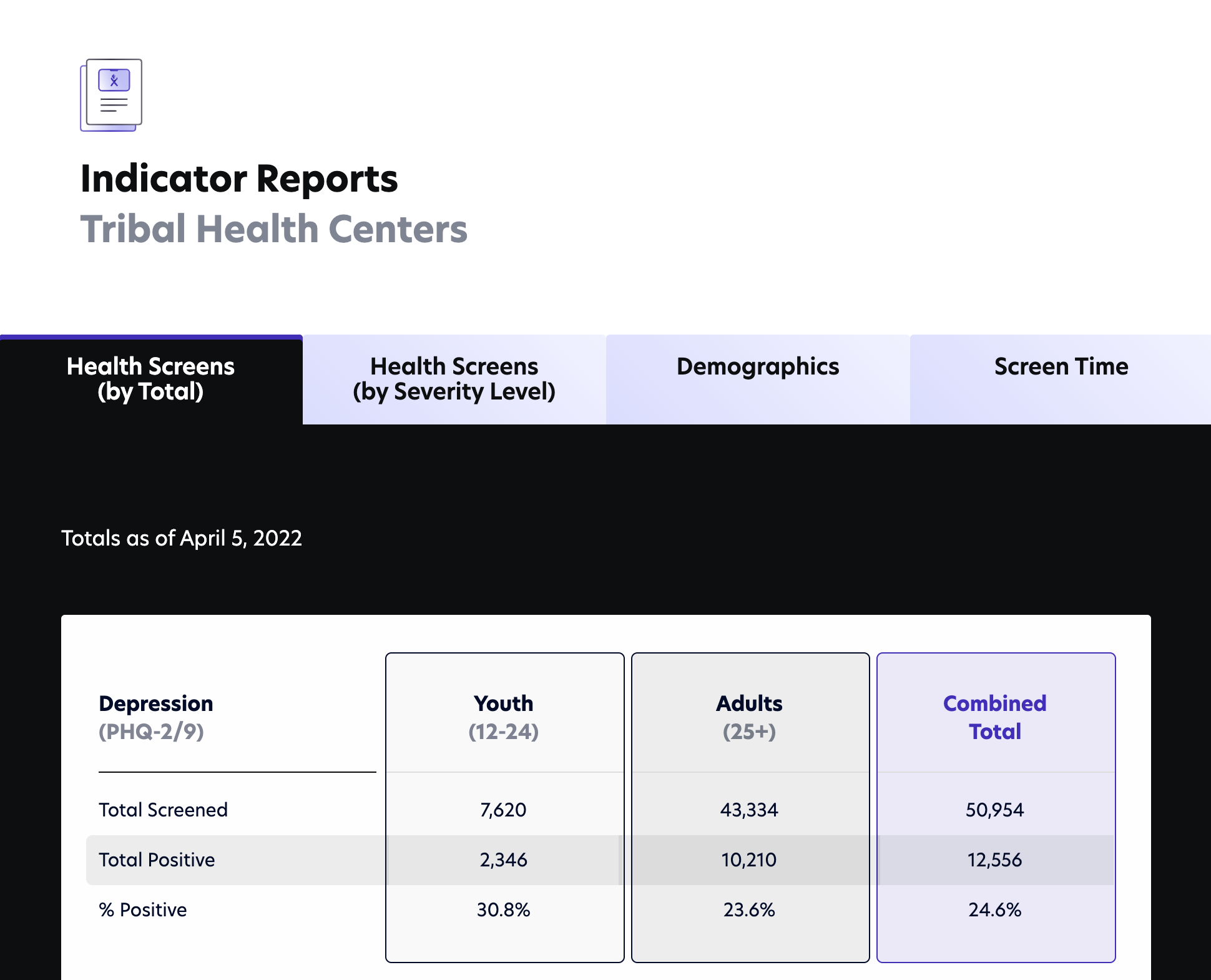Click the % Positive row label
Screen dimensions: 1211x980
pyautogui.click(x=142, y=909)
